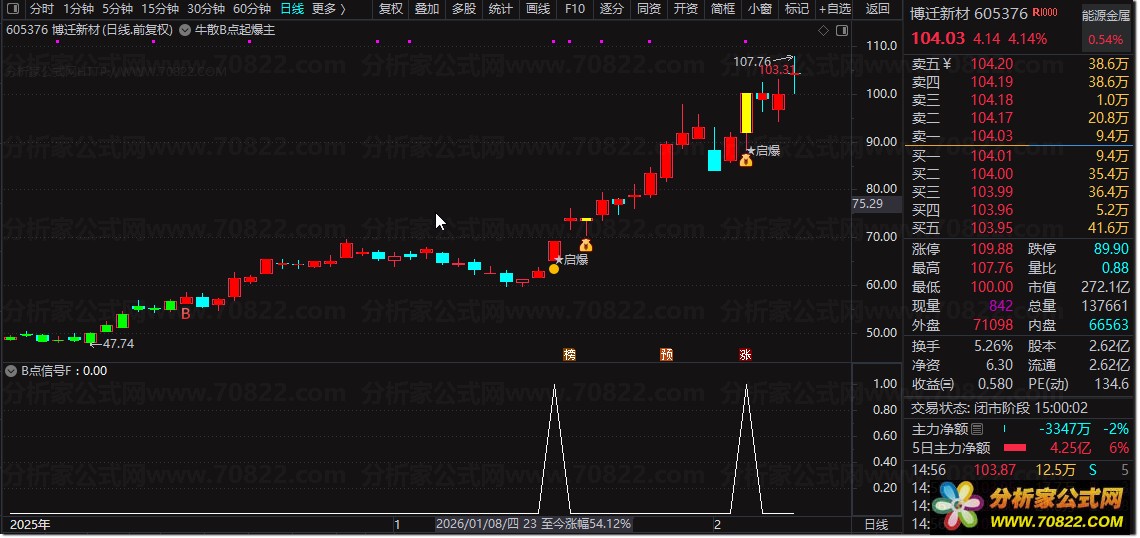Click the 日线 label at bottom right
This screenshot has height=538, width=1140.
tap(876, 524)
